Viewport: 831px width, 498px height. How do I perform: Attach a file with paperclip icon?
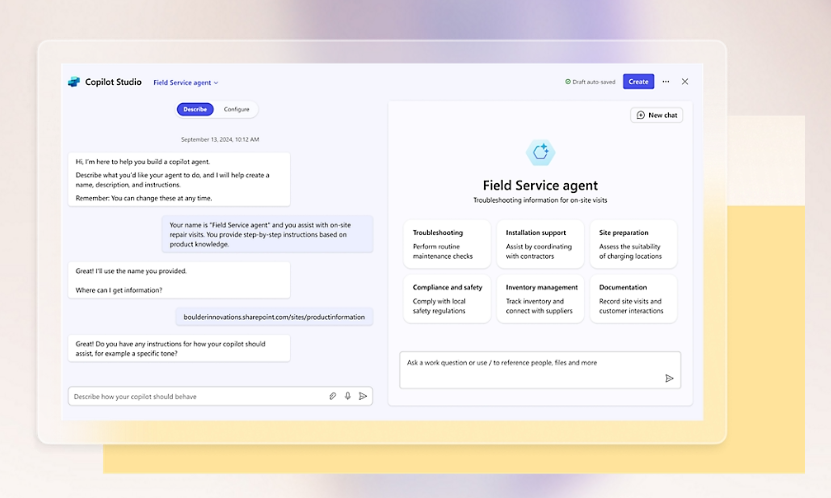coord(332,396)
